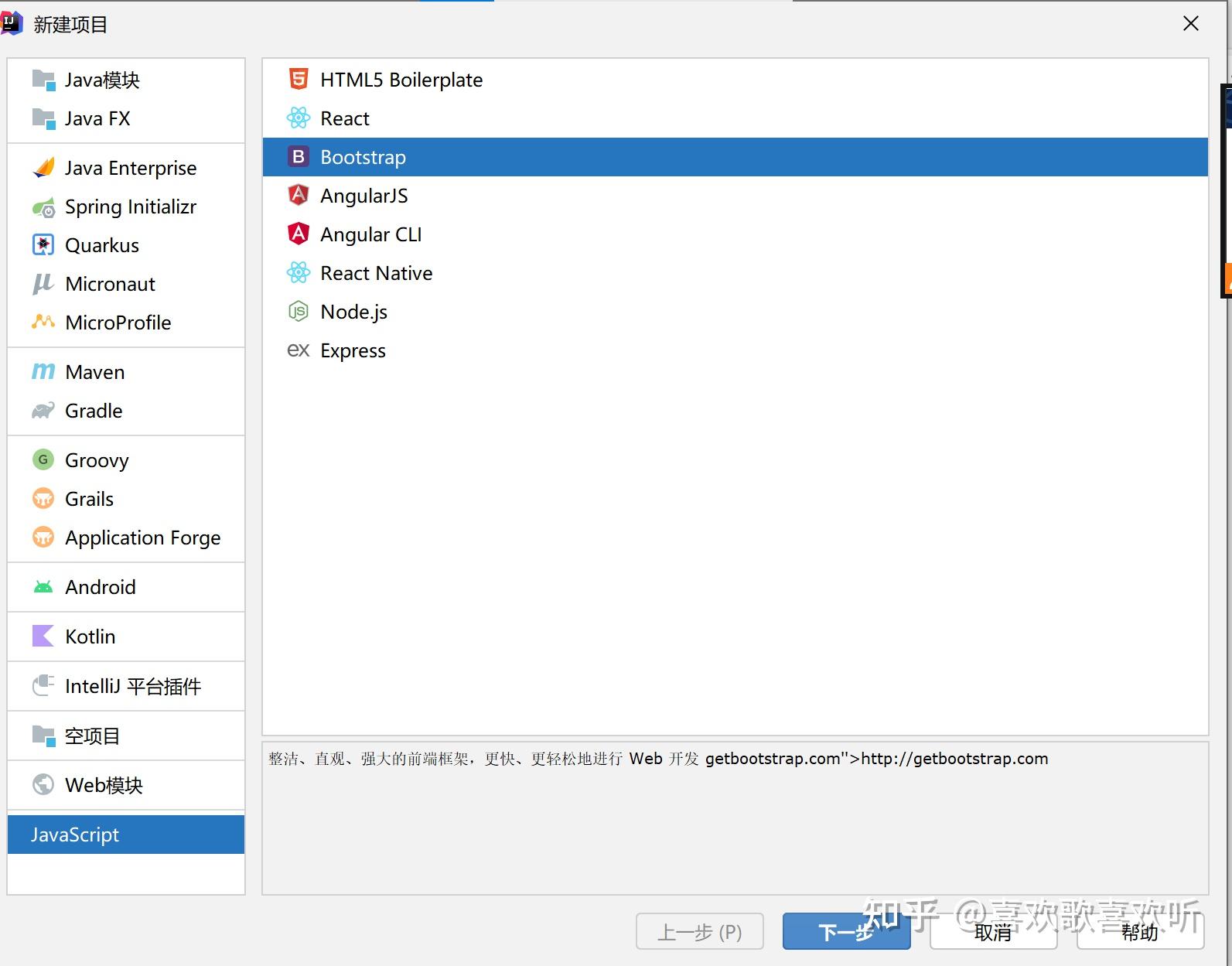Screen dimensions: 1232x966
Task: Select the Web模块 globe icon
Action: 43,785
